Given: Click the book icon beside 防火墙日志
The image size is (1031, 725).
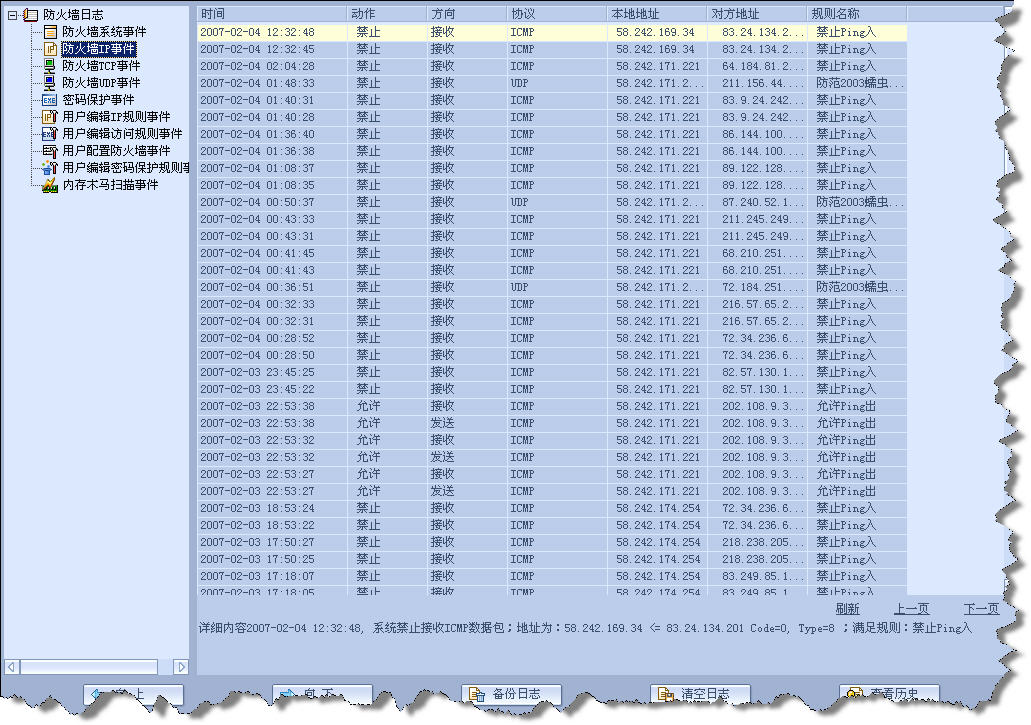Looking at the screenshot, I should click(30, 14).
